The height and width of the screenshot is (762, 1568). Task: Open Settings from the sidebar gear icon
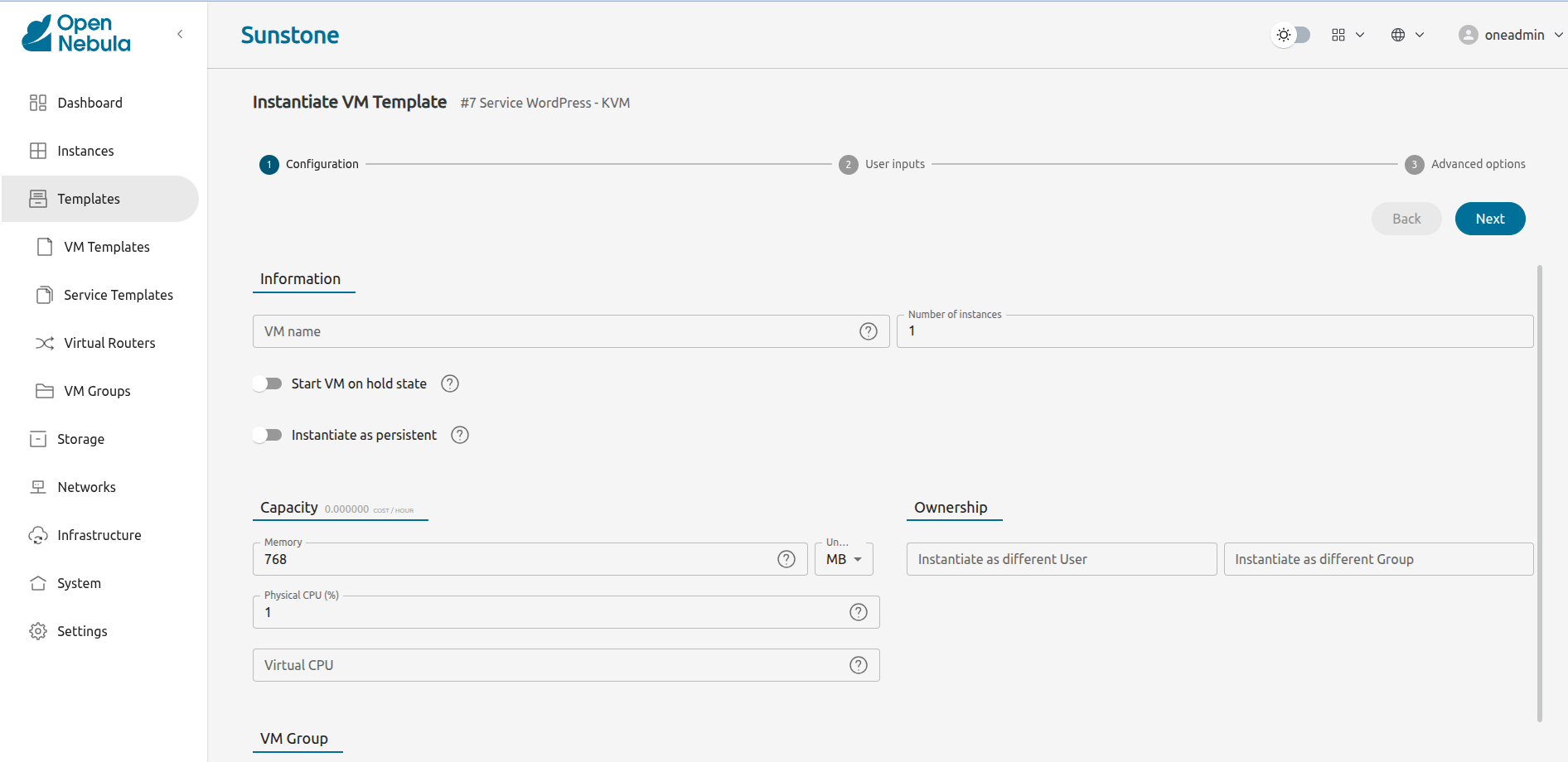coord(38,631)
